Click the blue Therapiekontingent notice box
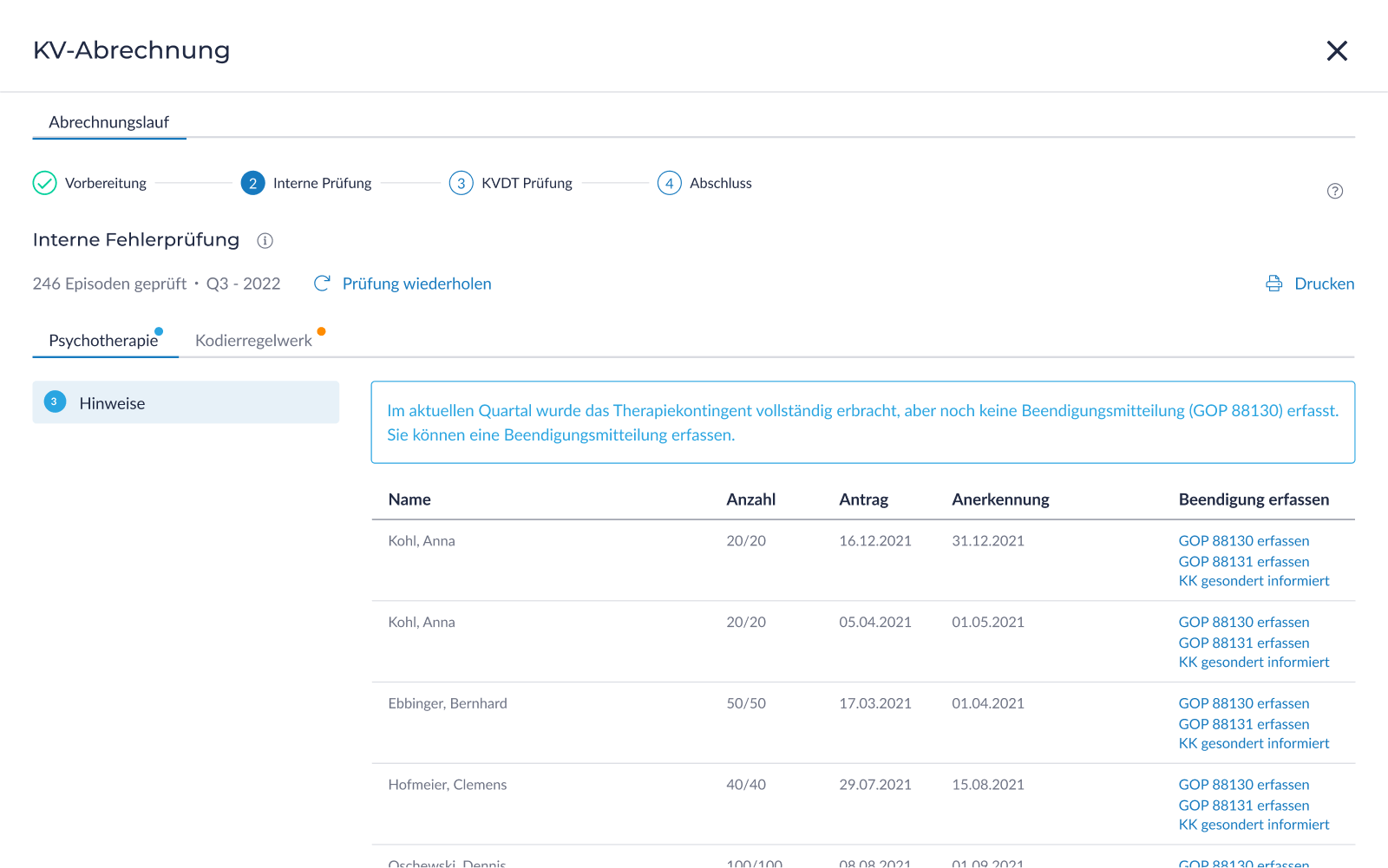This screenshot has width=1388, height=868. coord(863,422)
